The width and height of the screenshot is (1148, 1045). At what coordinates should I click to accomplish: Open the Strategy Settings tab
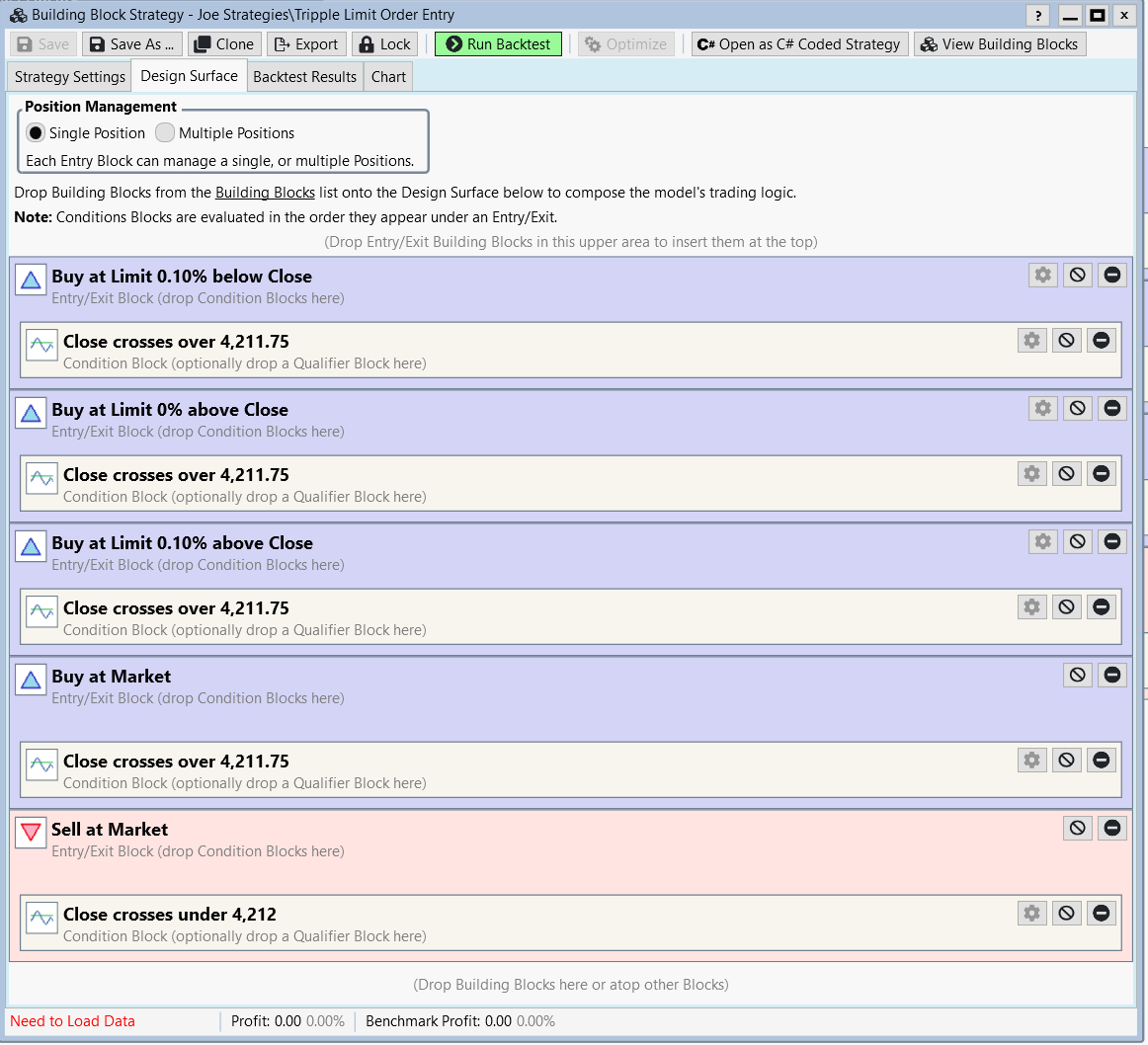[70, 77]
